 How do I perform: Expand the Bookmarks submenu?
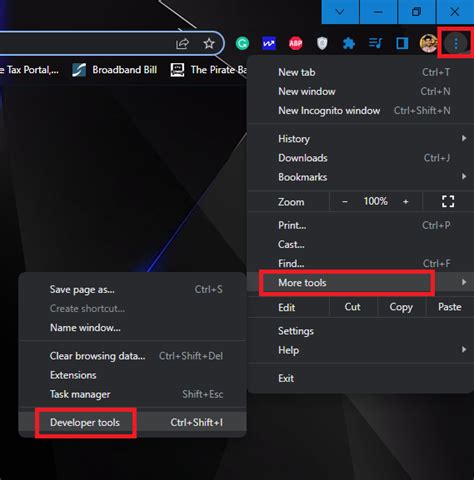tap(361, 177)
